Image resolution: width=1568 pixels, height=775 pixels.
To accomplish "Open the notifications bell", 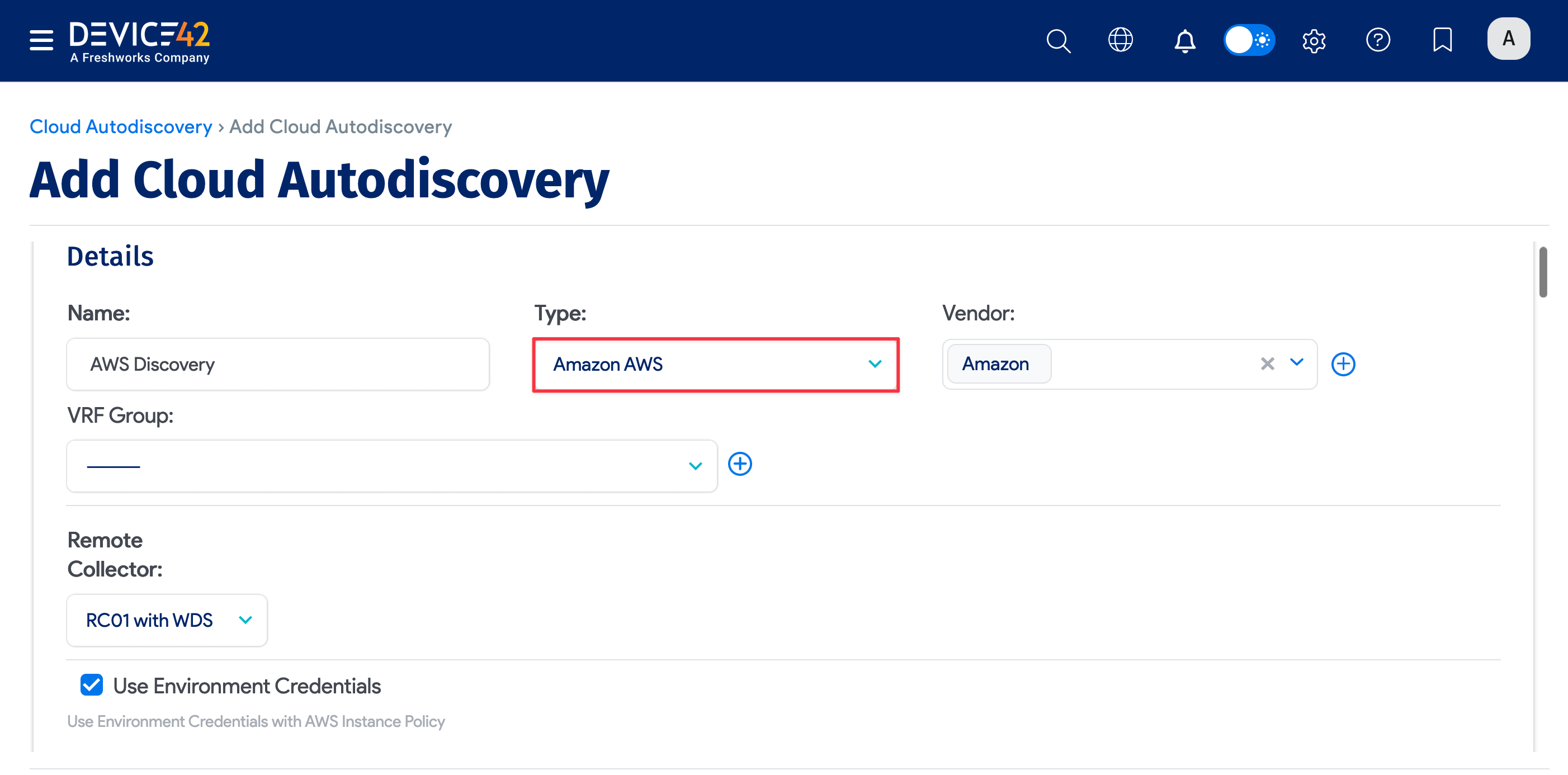I will click(x=1185, y=41).
